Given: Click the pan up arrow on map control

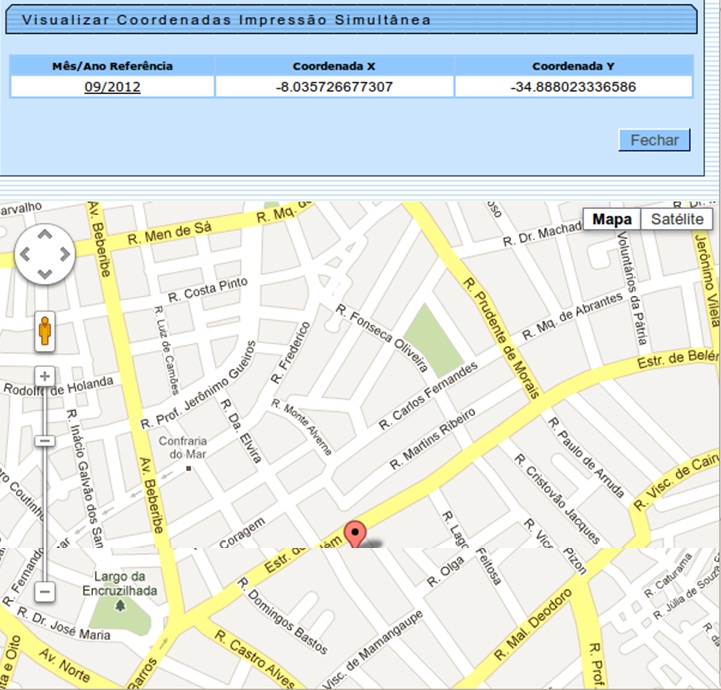Looking at the screenshot, I should [x=45, y=235].
